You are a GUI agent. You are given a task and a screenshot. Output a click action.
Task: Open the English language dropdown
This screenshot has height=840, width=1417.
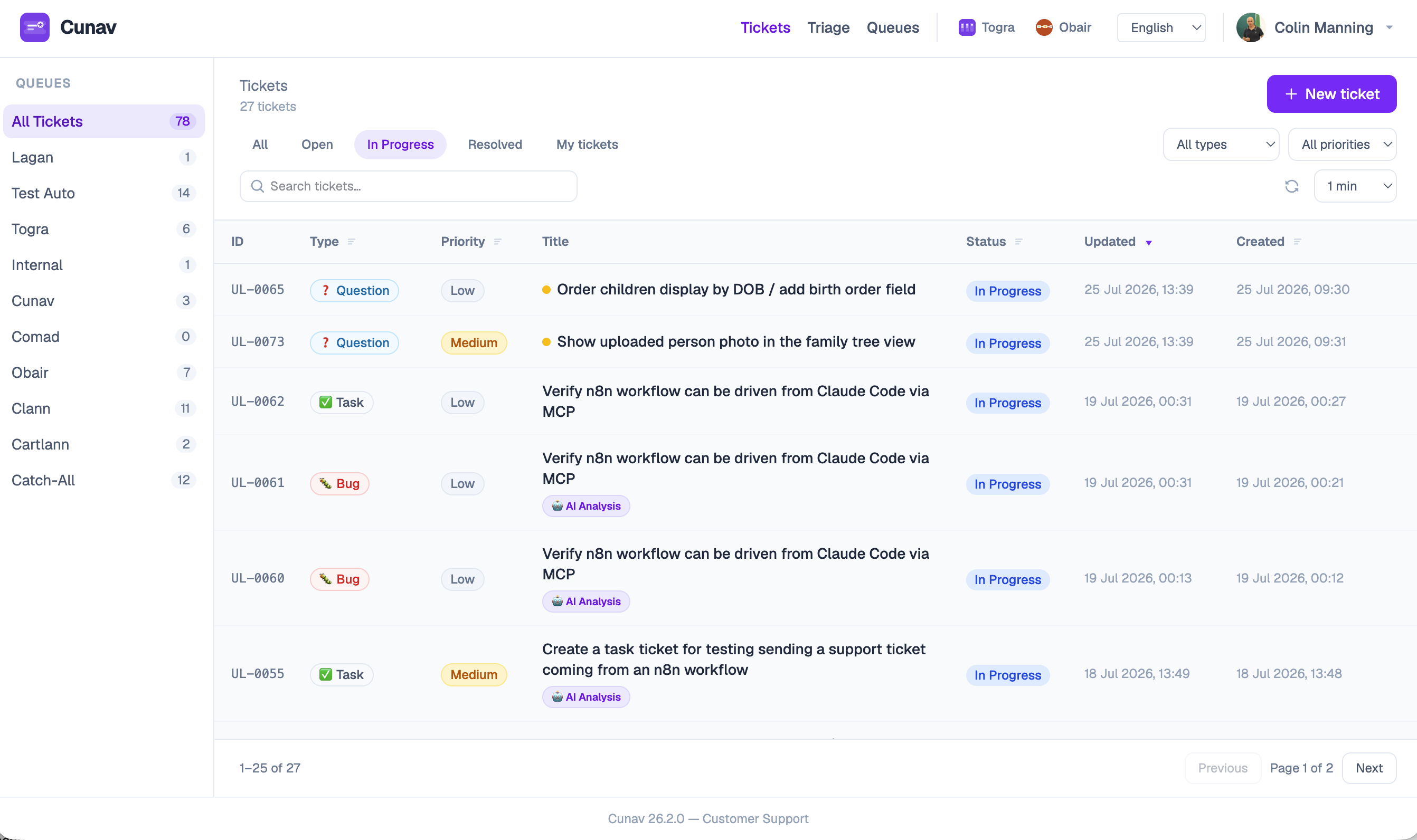(x=1161, y=28)
